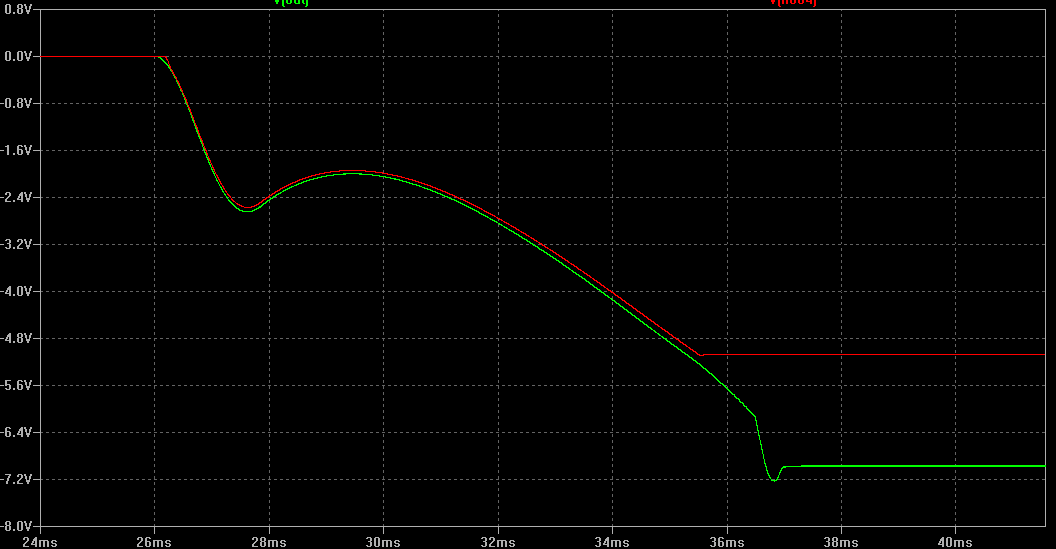Viewport: 1056px width, 549px height.
Task: Click the -4.8V vertical axis label
Action: [x=16, y=338]
